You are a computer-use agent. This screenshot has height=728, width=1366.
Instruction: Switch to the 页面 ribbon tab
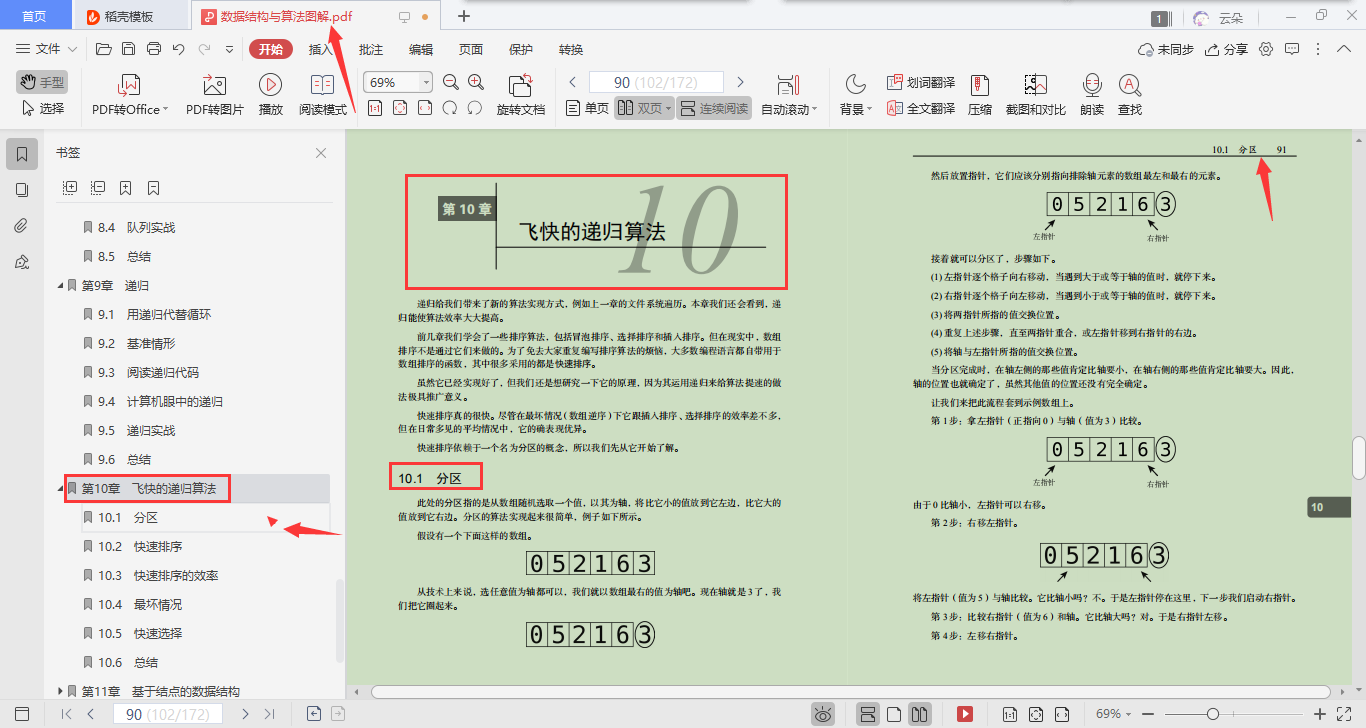pos(471,49)
